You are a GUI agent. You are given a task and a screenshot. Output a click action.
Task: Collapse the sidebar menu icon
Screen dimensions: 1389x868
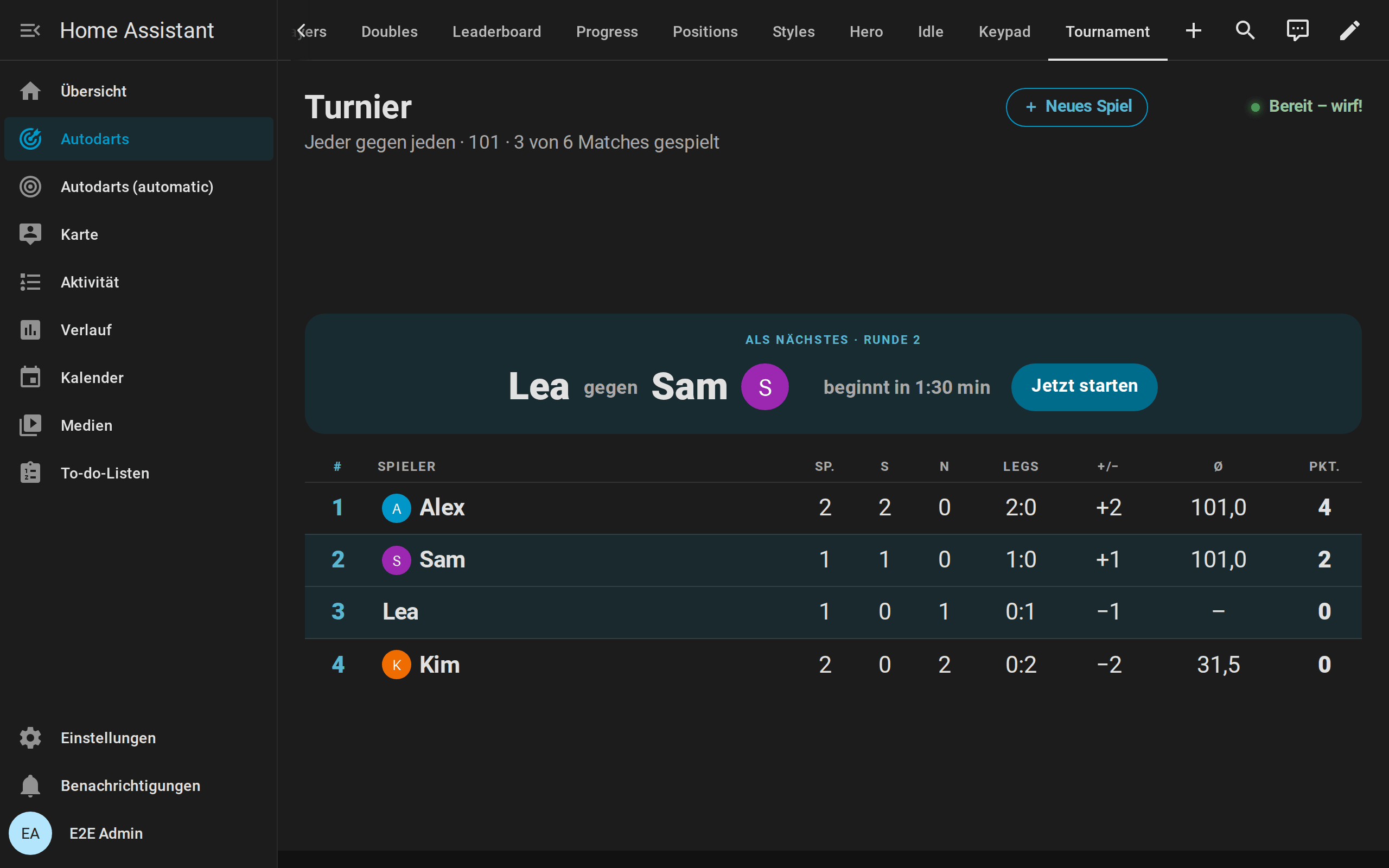30,30
